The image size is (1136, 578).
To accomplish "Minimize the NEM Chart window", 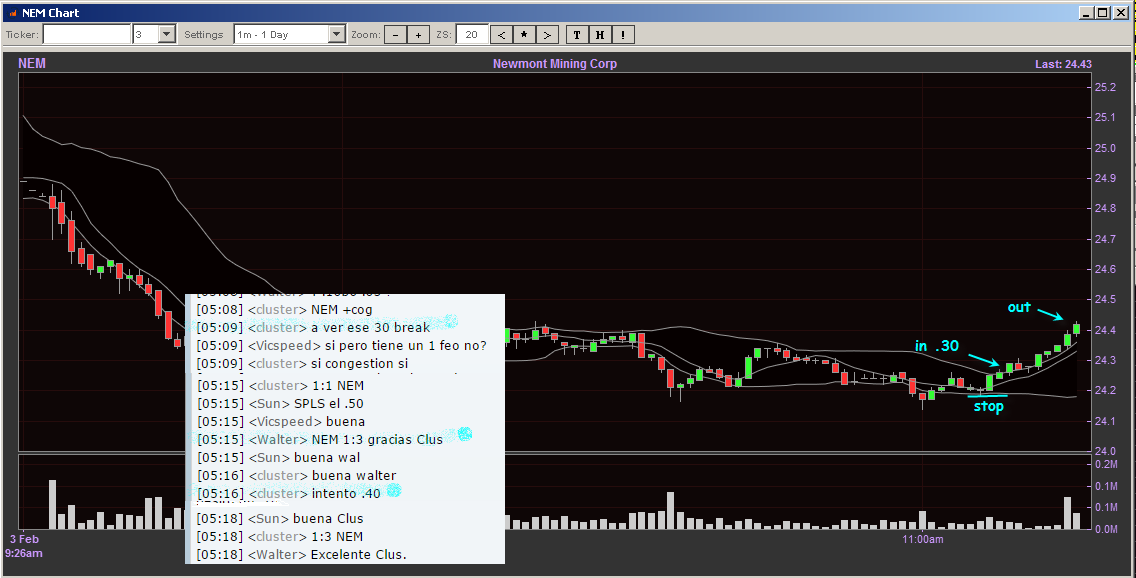I will tap(1086, 13).
